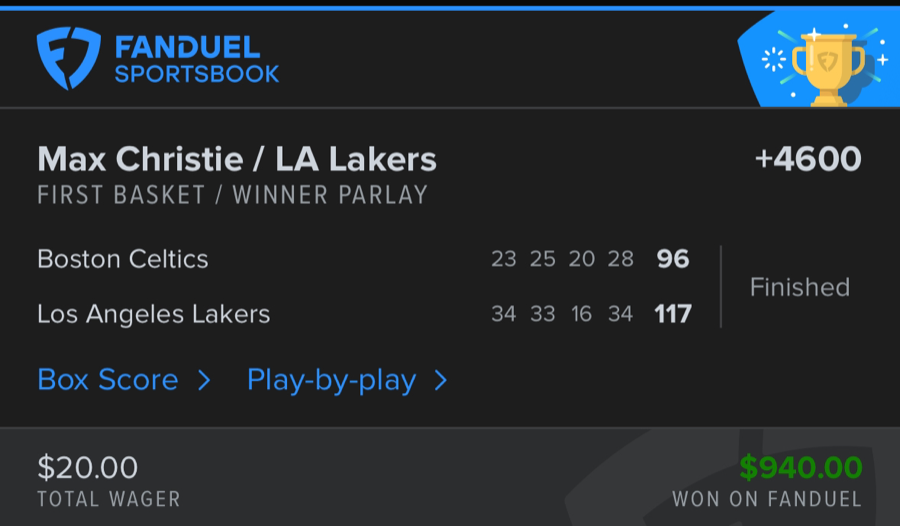Click the Total Wager label

[x=109, y=498]
